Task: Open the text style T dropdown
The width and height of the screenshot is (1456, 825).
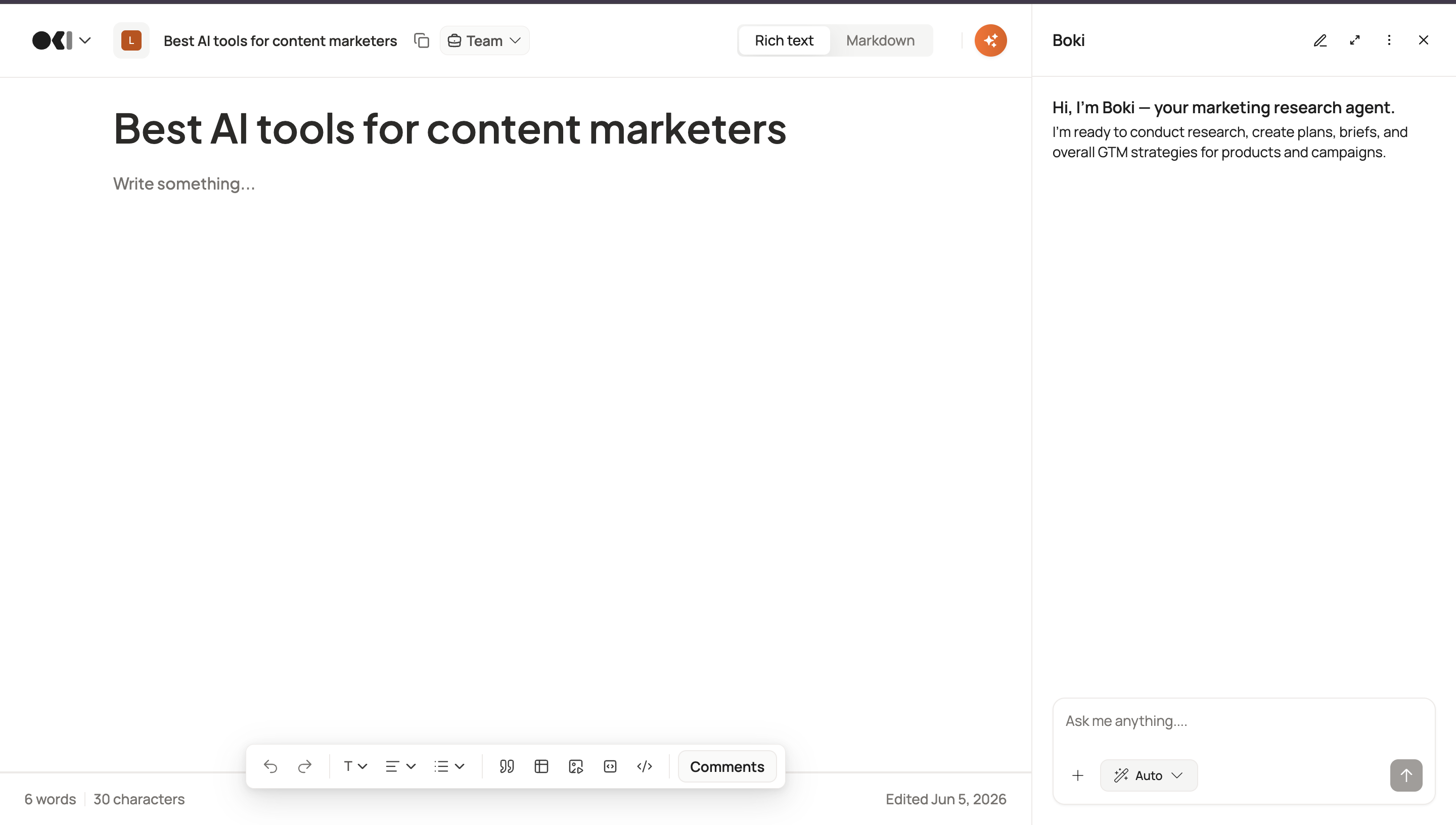Action: (x=355, y=766)
